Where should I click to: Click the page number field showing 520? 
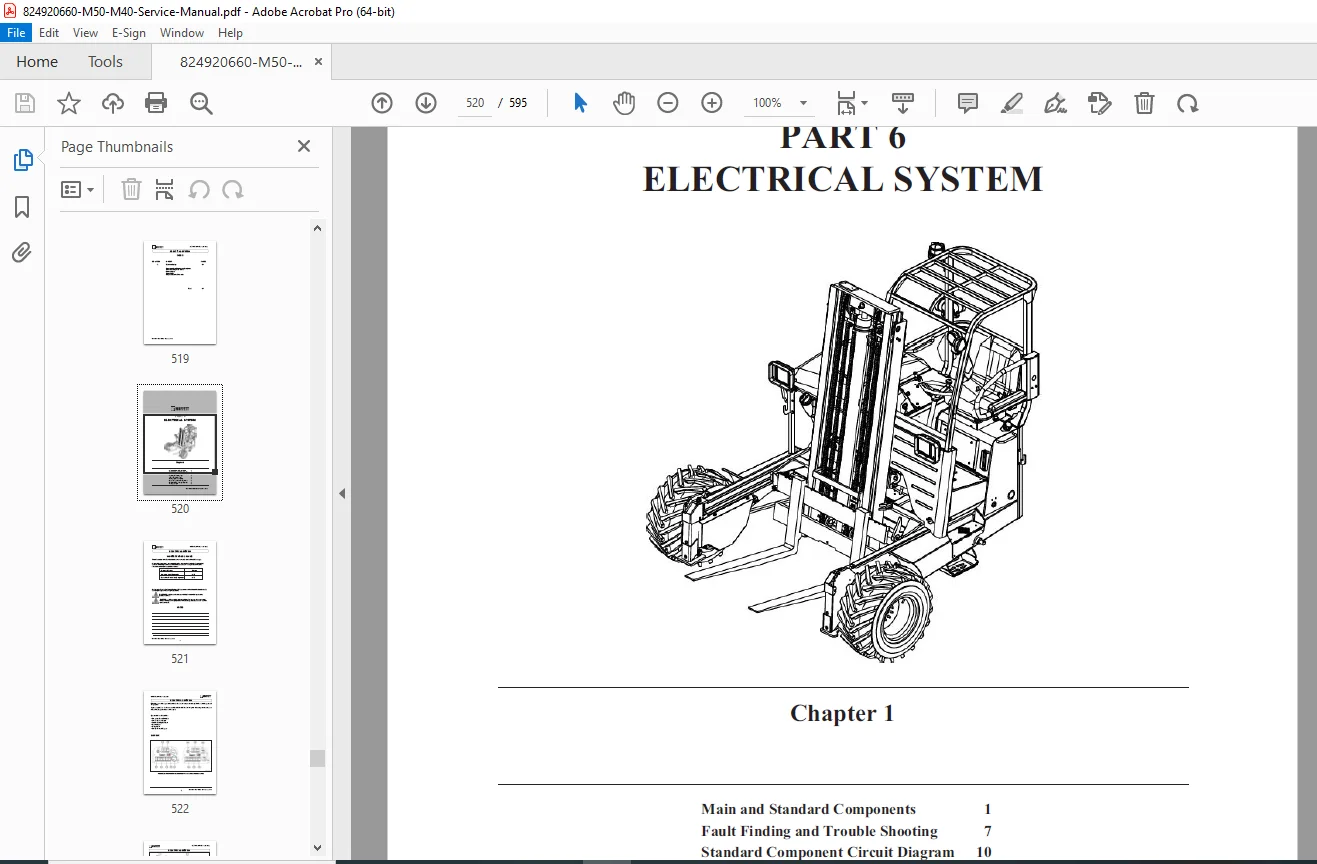[x=475, y=103]
